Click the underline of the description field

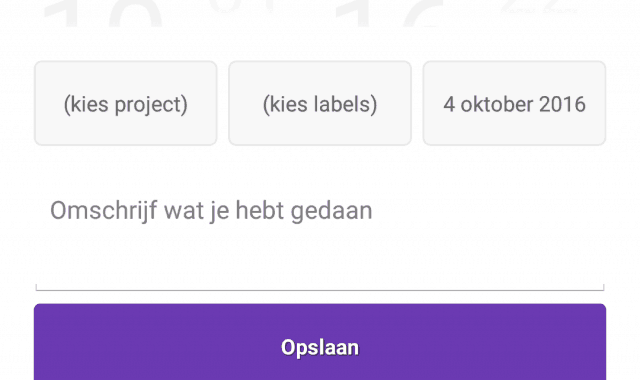pos(320,290)
